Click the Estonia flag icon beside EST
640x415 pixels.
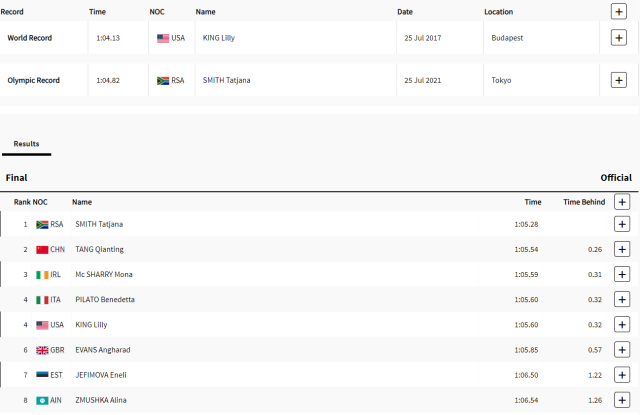coord(42,375)
